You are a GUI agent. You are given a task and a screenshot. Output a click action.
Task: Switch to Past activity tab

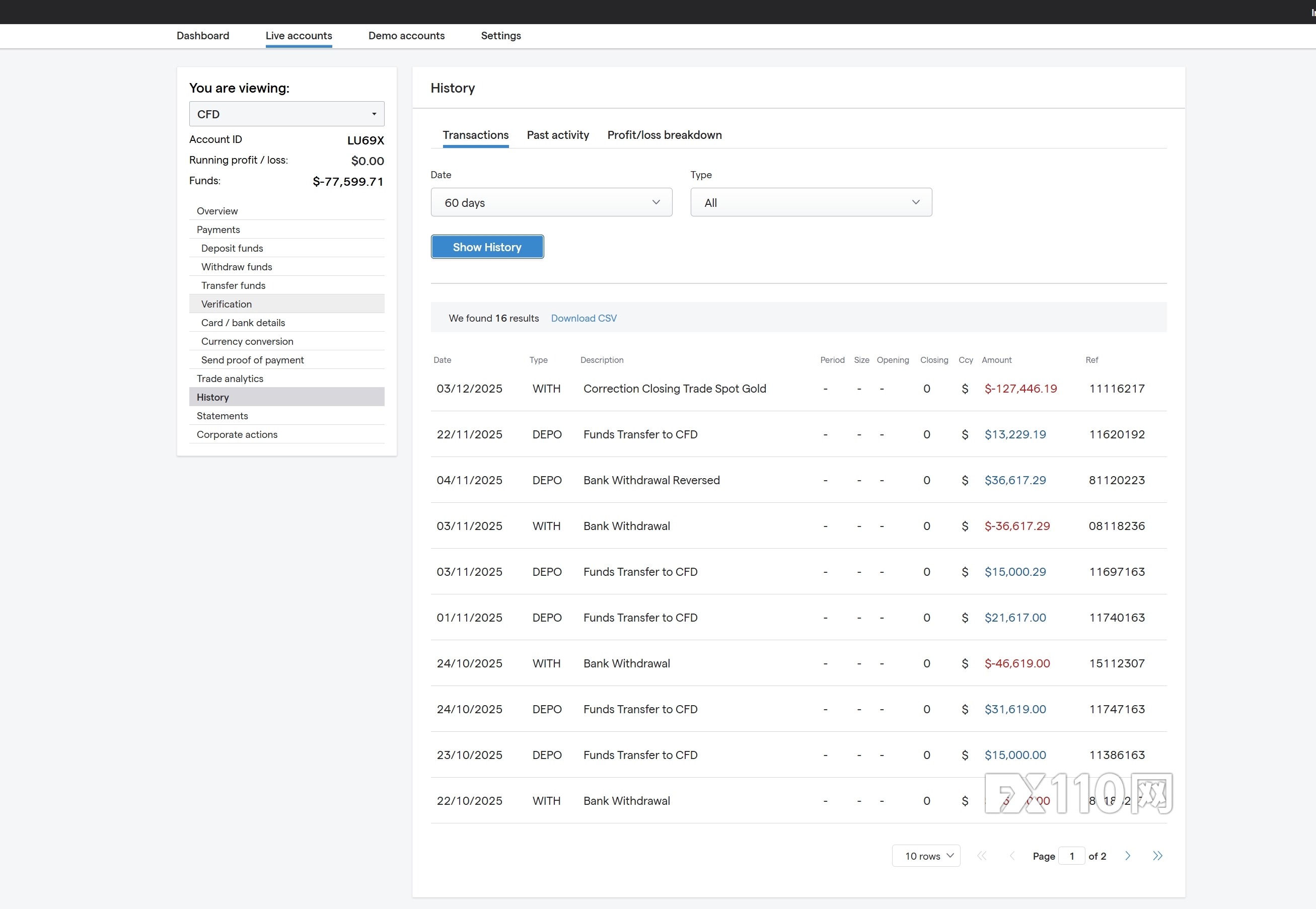[557, 135]
